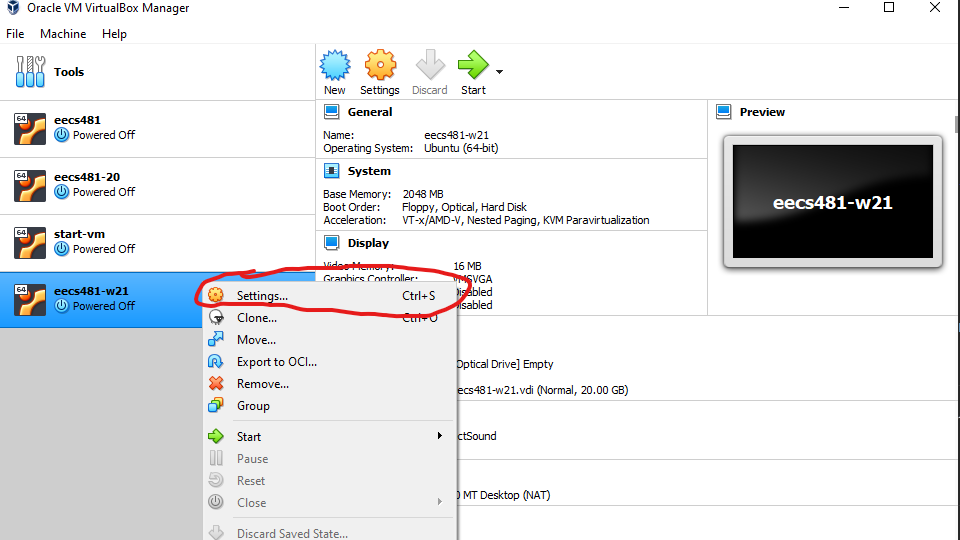Select the Tools icon in sidebar
The image size is (960, 540).
(30, 72)
